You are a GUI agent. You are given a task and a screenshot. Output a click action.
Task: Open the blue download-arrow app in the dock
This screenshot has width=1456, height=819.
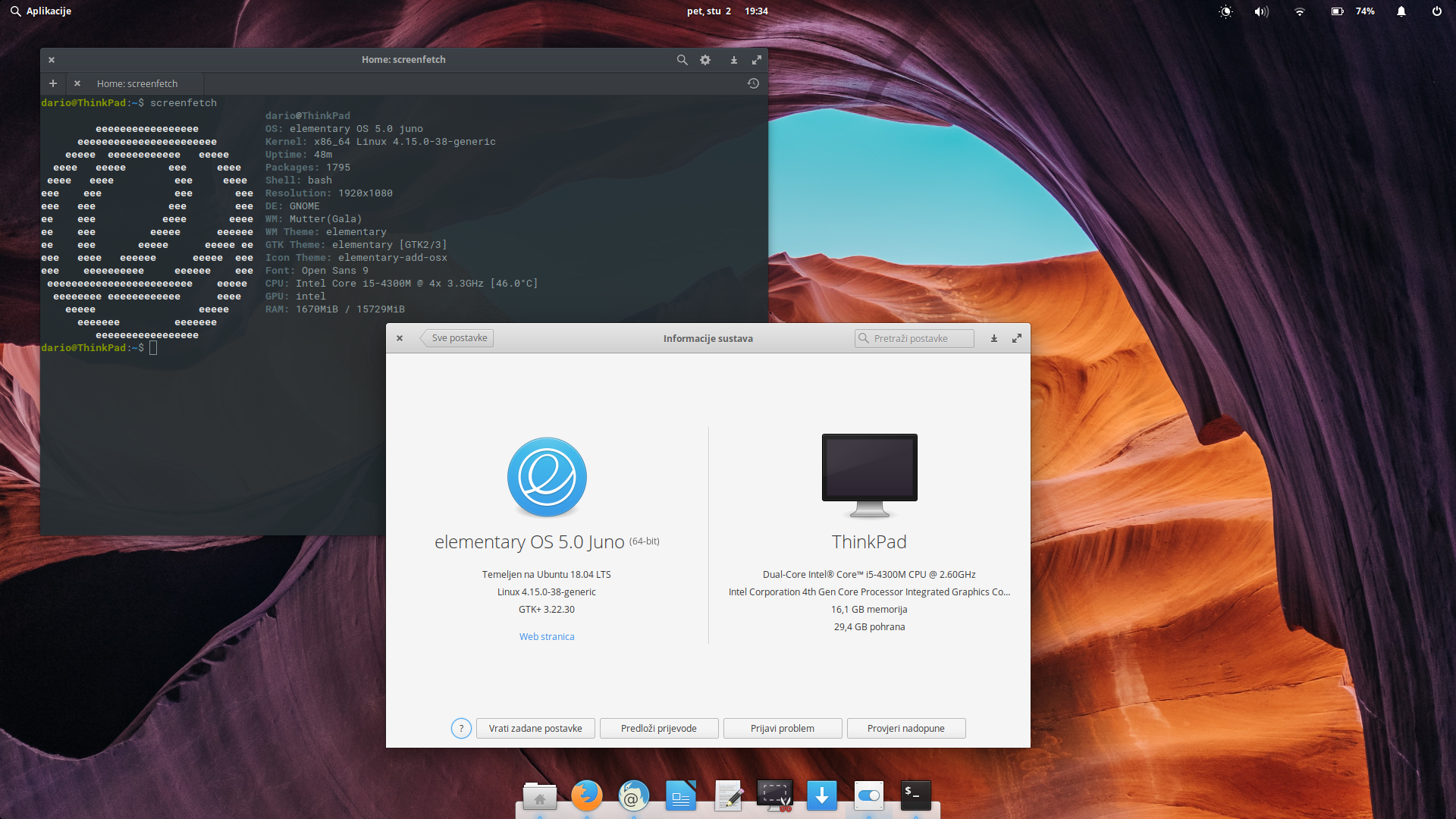822,796
